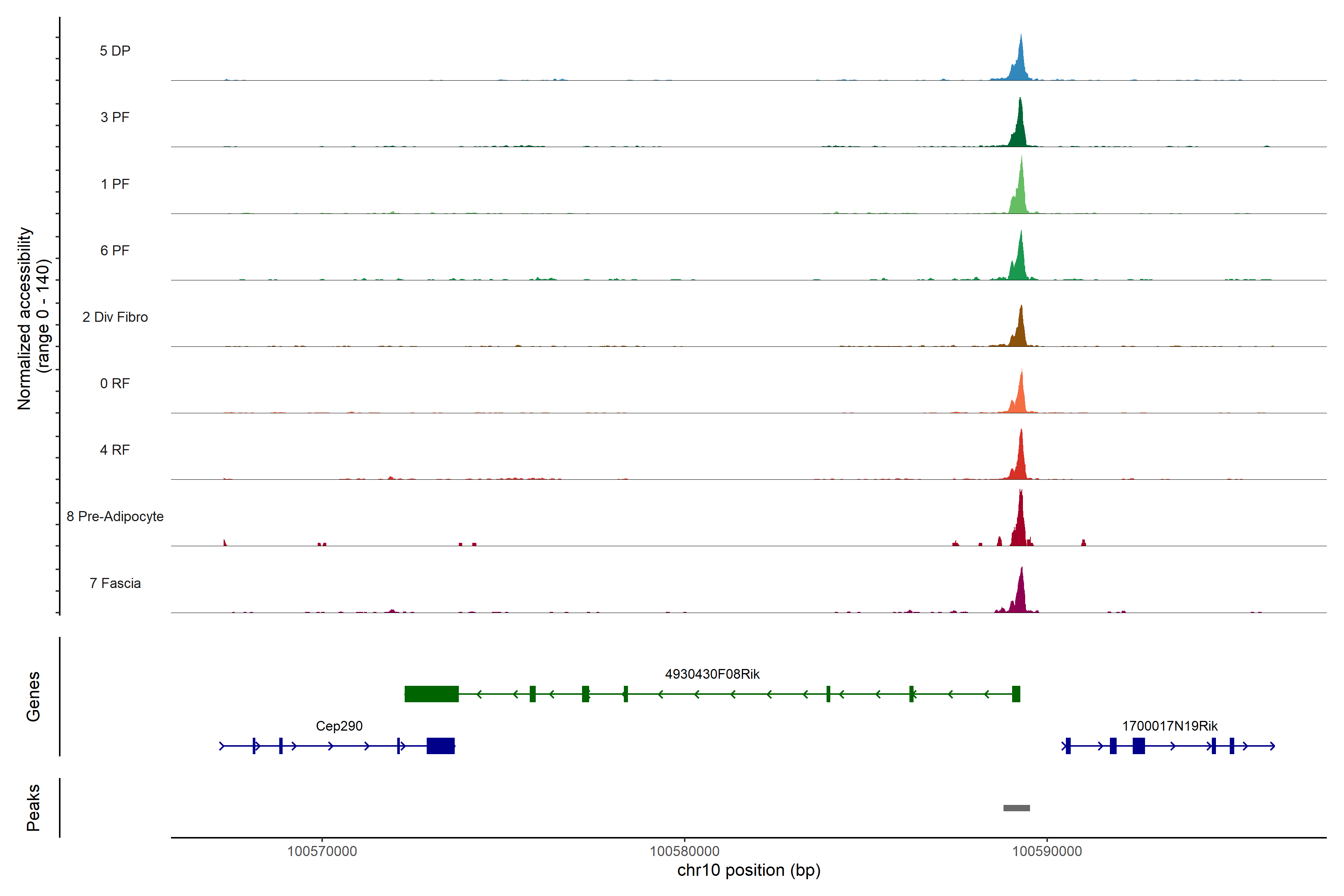The height and width of the screenshot is (896, 1344).
Task: Click the gray peak region bar
Action: pyautogui.click(x=1017, y=808)
